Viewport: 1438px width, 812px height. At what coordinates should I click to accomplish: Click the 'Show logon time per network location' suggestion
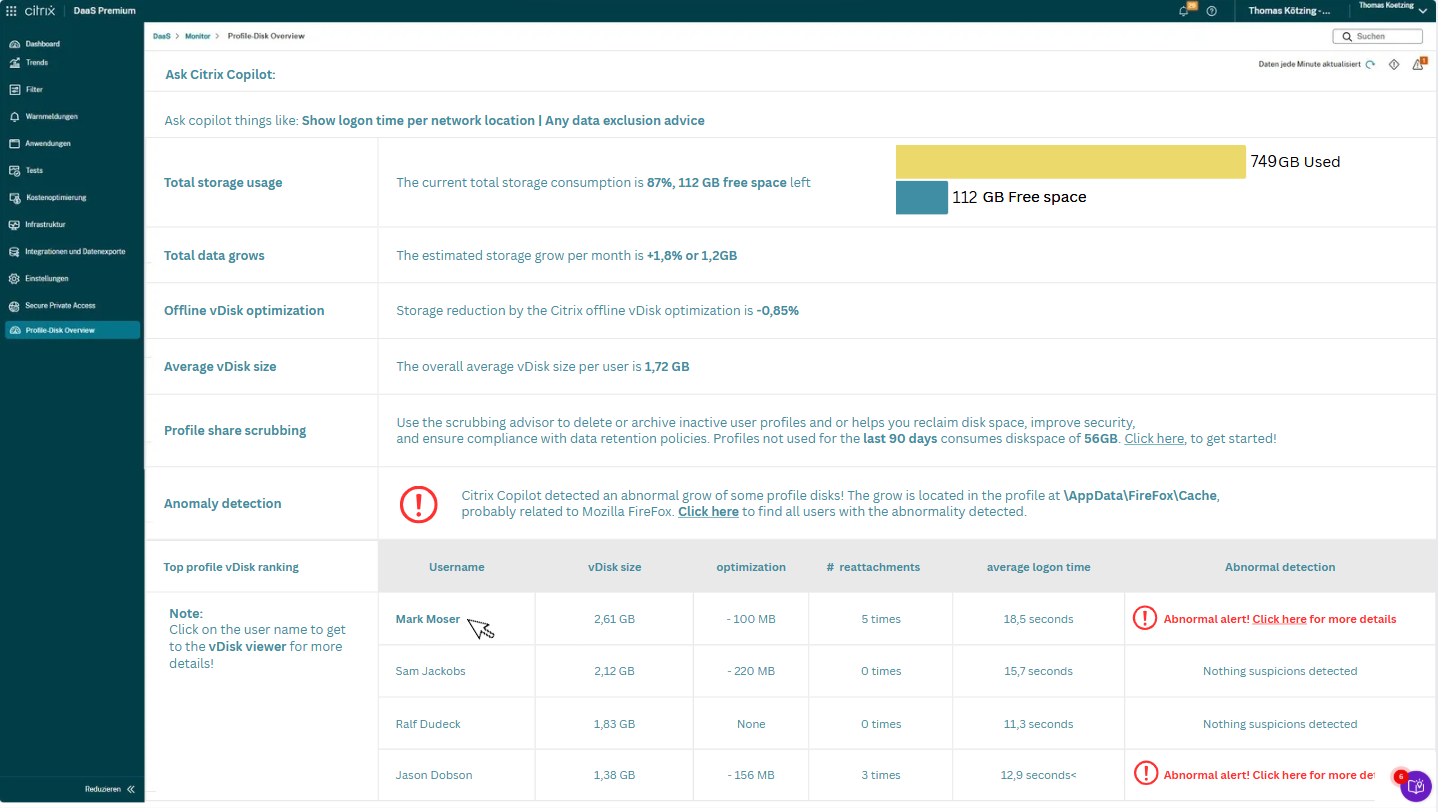418,121
